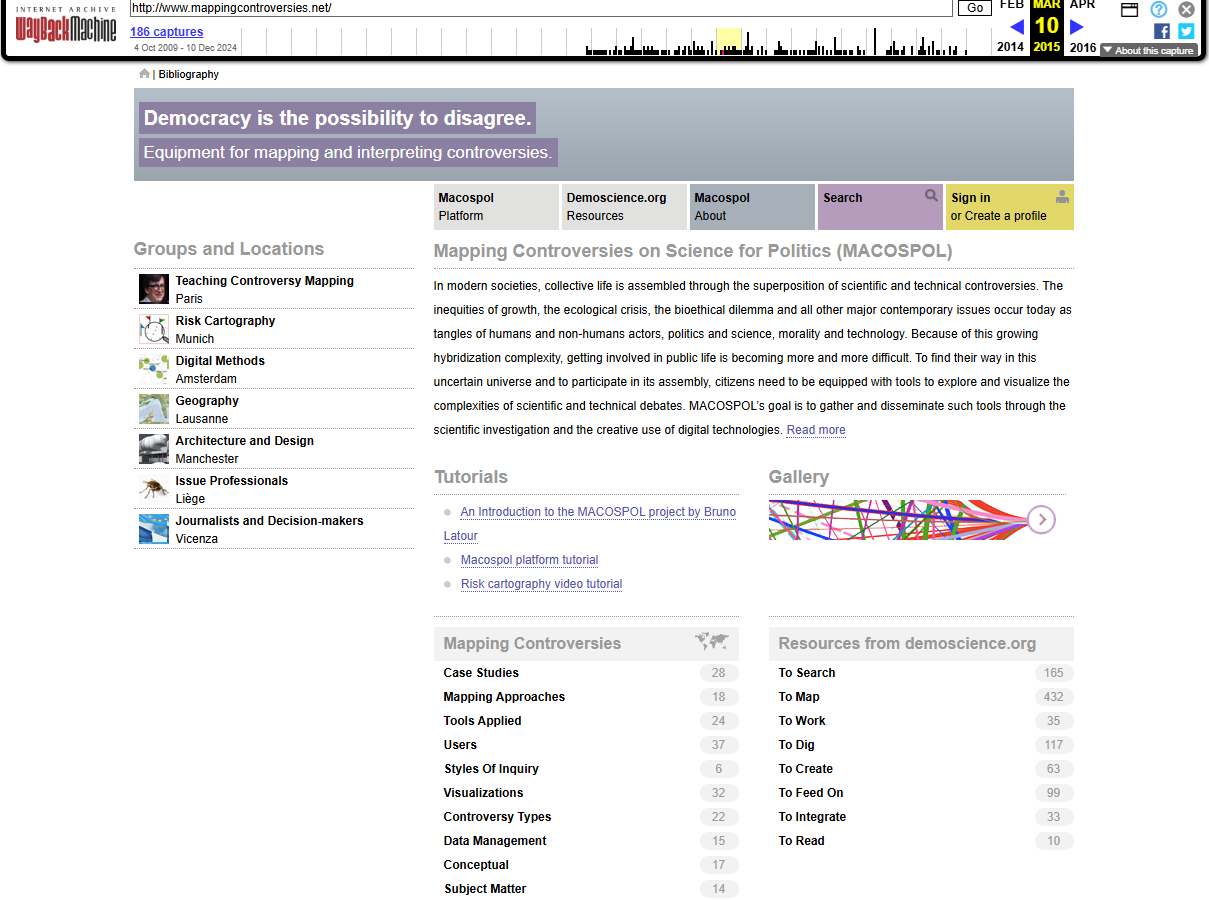The width and height of the screenshot is (1209, 900).
Task: Click the Sign in profile icon
Action: 1061,196
